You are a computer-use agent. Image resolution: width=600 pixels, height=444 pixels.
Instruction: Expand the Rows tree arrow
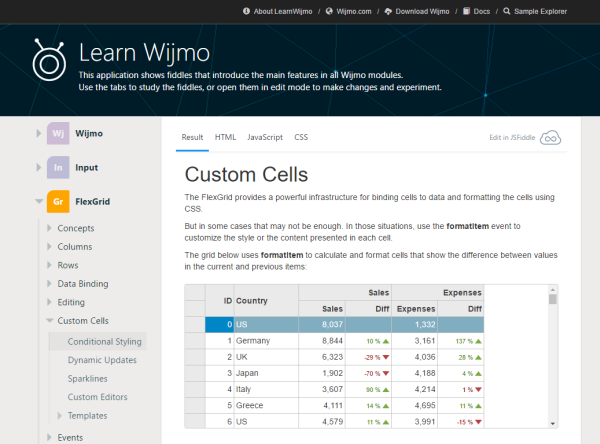pyautogui.click(x=49, y=265)
